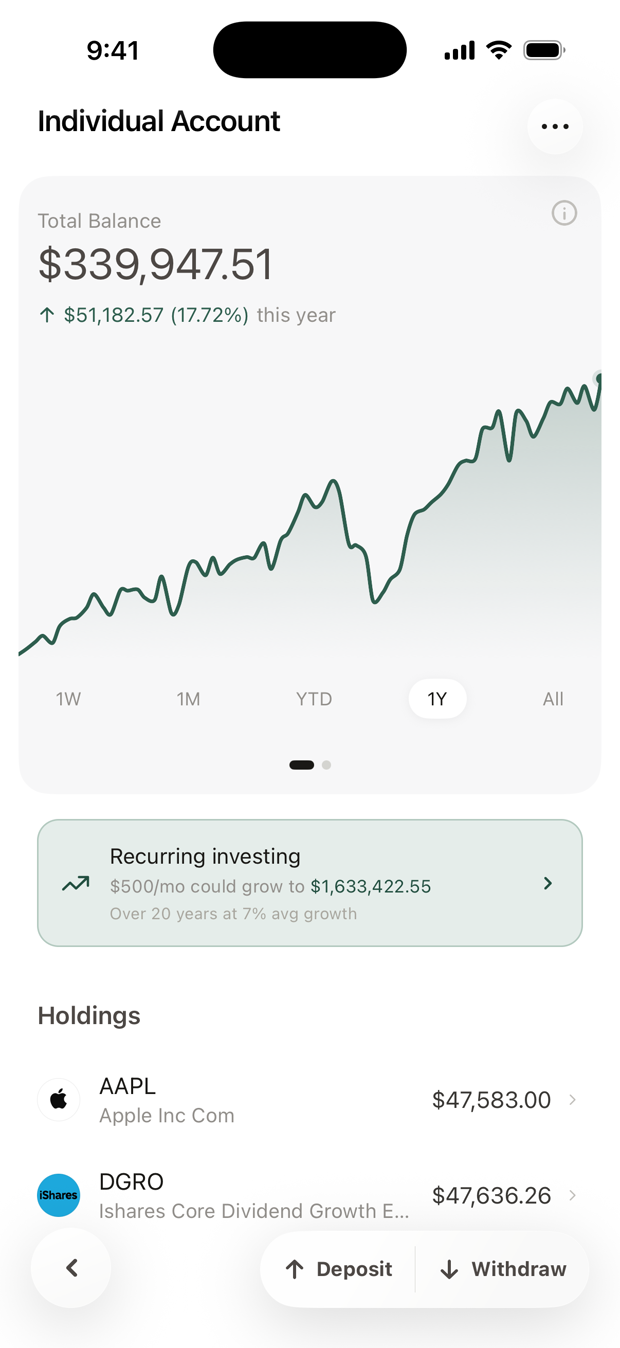
Task: Expand DGRO holding with its chevron
Action: tap(573, 1195)
